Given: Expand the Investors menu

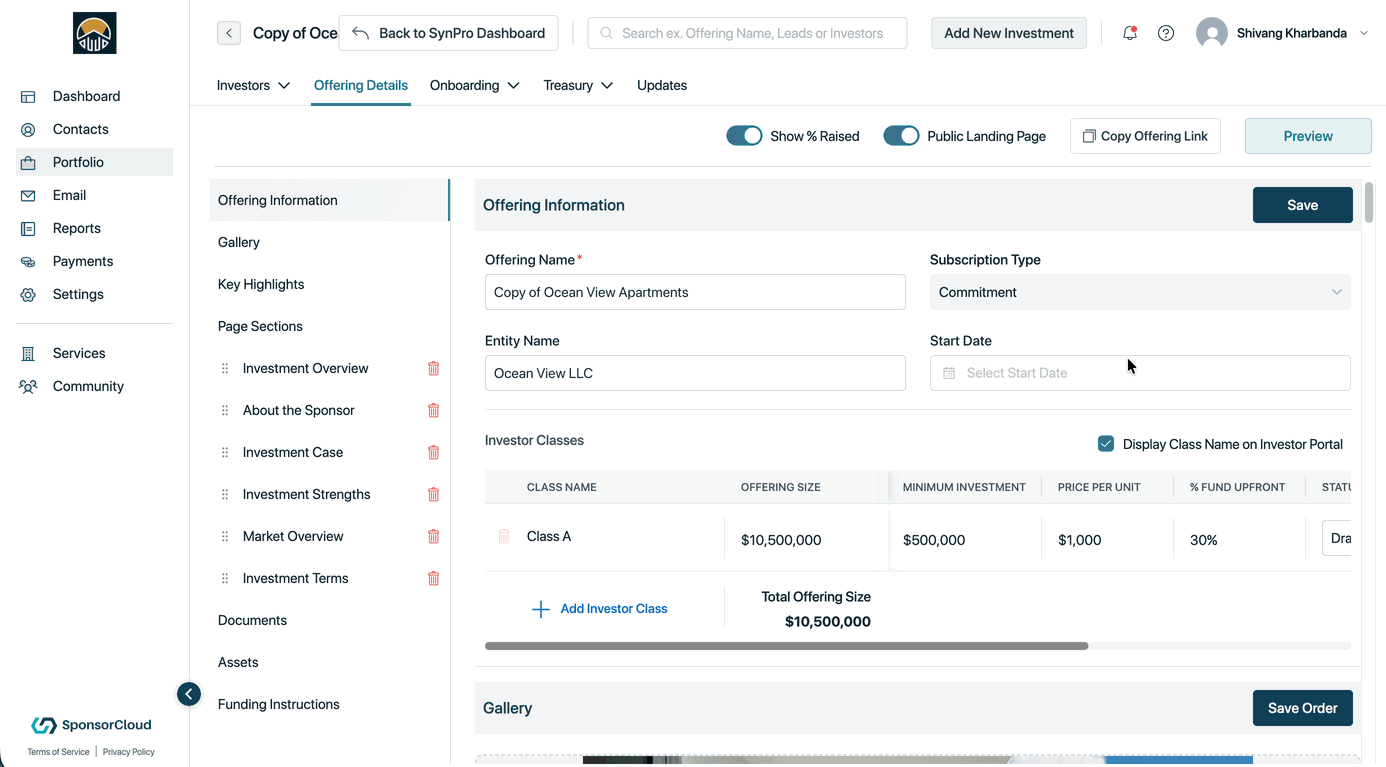Looking at the screenshot, I should pyautogui.click(x=253, y=85).
